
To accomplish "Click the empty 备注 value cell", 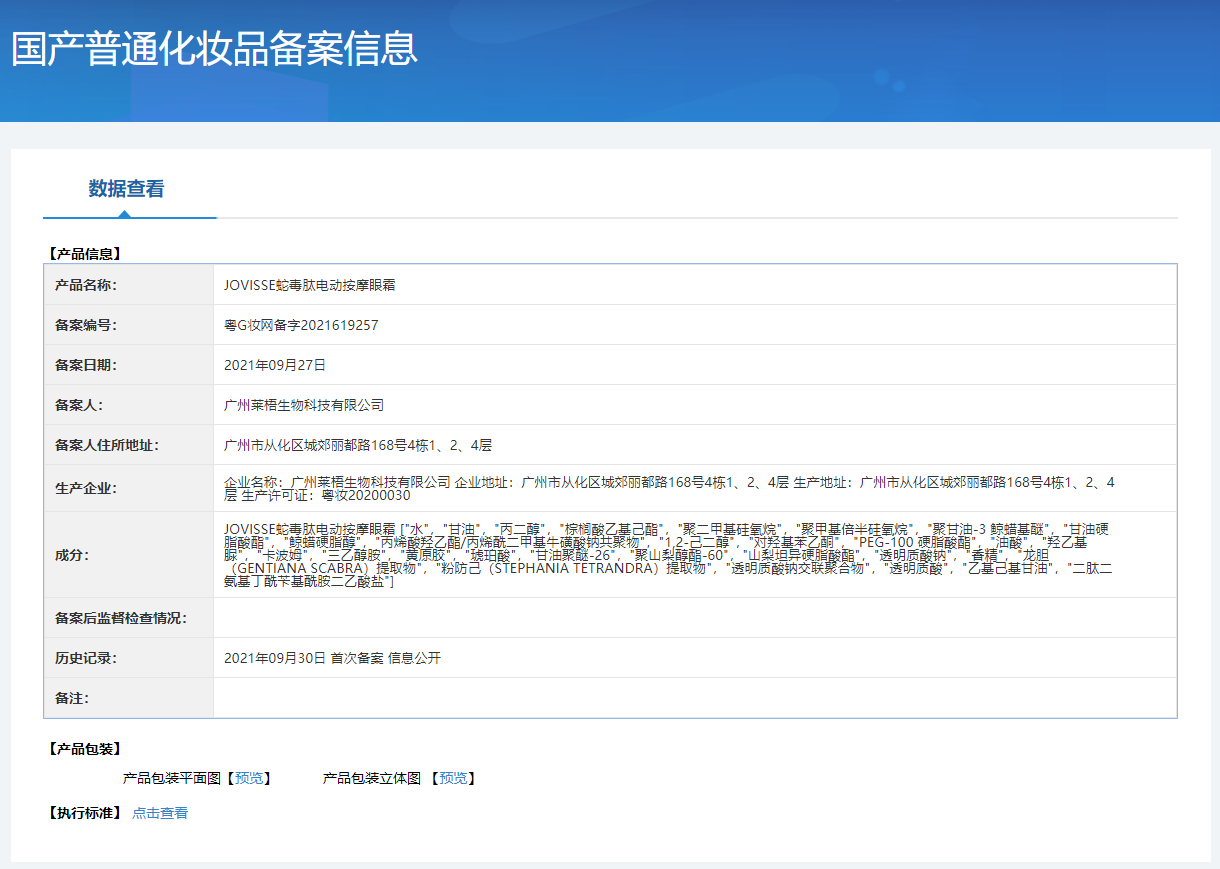I will (x=694, y=698).
